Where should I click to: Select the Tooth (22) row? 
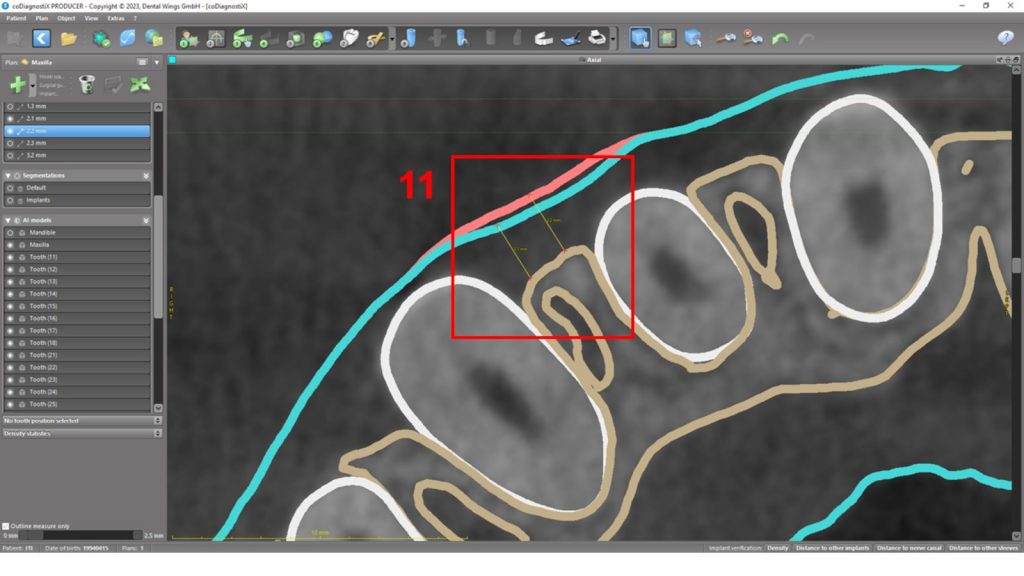coord(77,367)
